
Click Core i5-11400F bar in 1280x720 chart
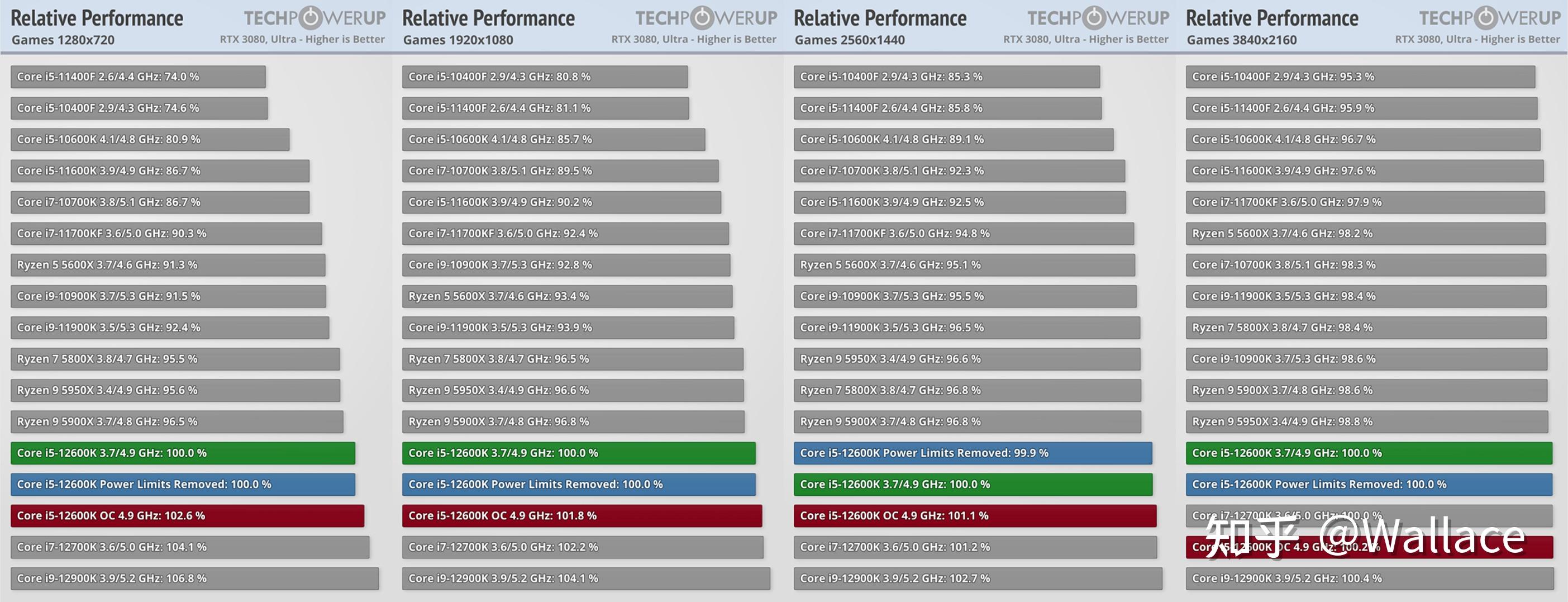point(138,77)
